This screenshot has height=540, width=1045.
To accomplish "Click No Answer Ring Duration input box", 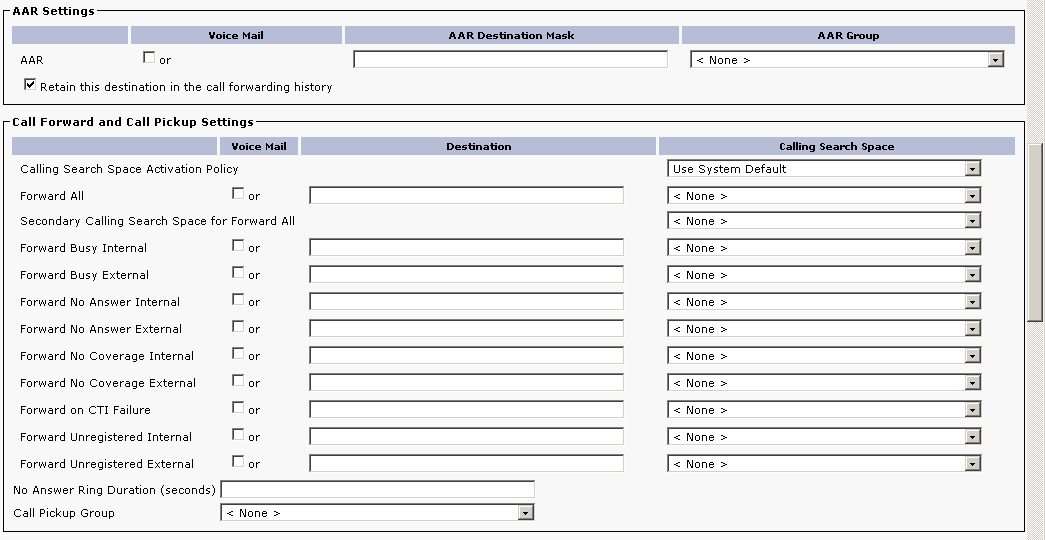I will 377,490.
